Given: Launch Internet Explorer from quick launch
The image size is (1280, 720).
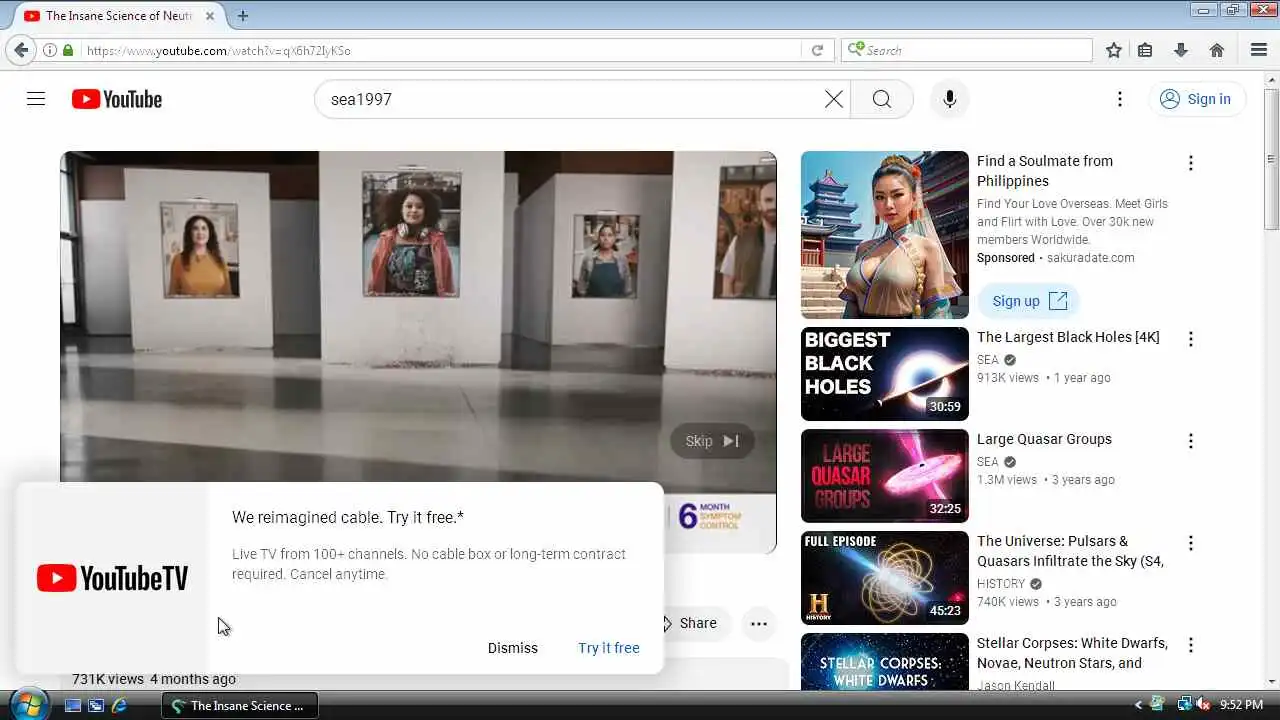Looking at the screenshot, I should point(119,705).
